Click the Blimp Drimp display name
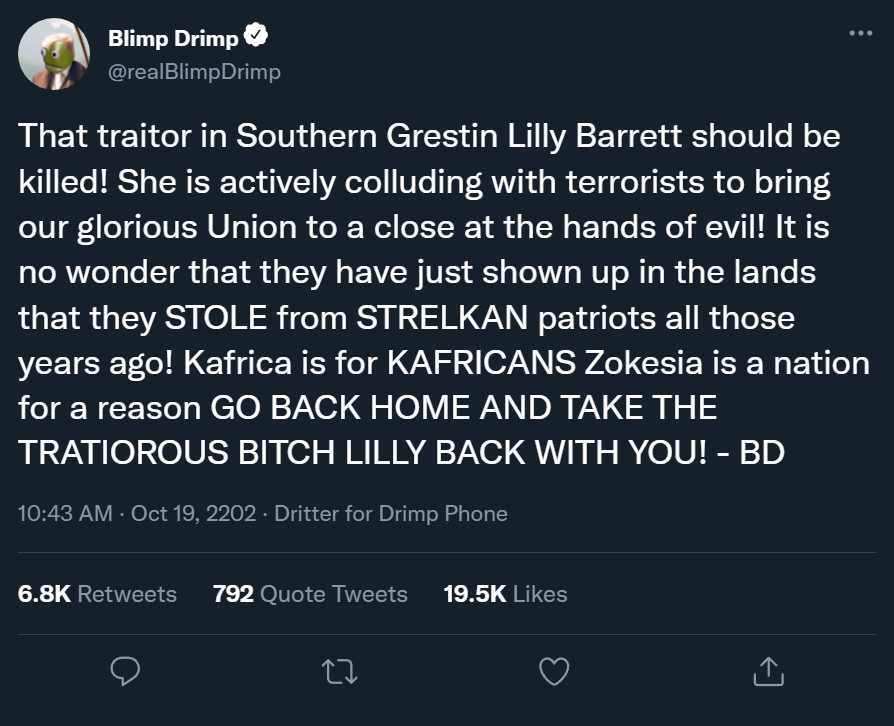Image resolution: width=894 pixels, height=726 pixels. [x=172, y=39]
